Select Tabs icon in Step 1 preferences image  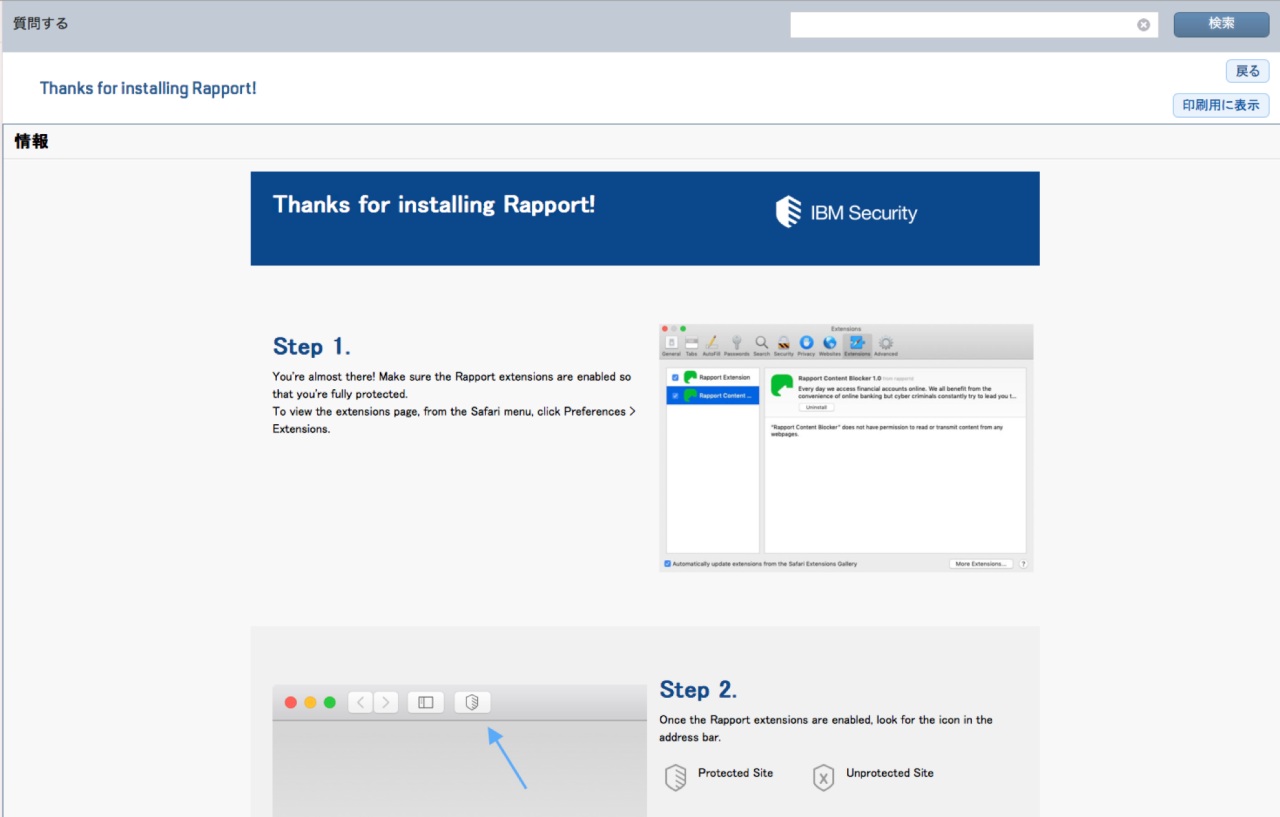691,346
